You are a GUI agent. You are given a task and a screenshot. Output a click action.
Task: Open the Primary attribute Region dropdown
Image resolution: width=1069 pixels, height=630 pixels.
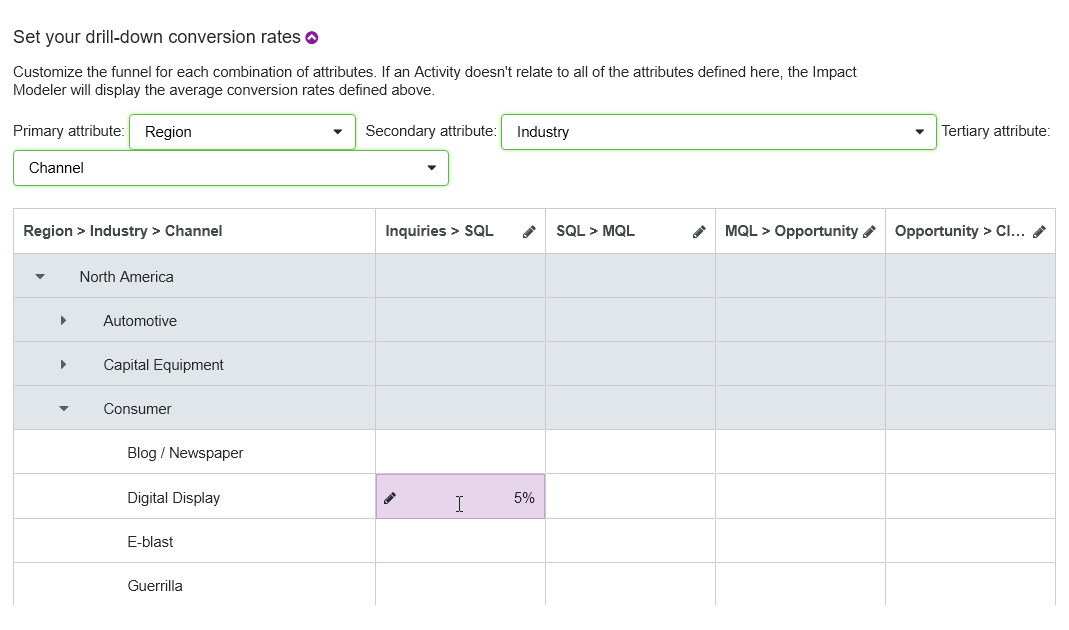(x=242, y=132)
